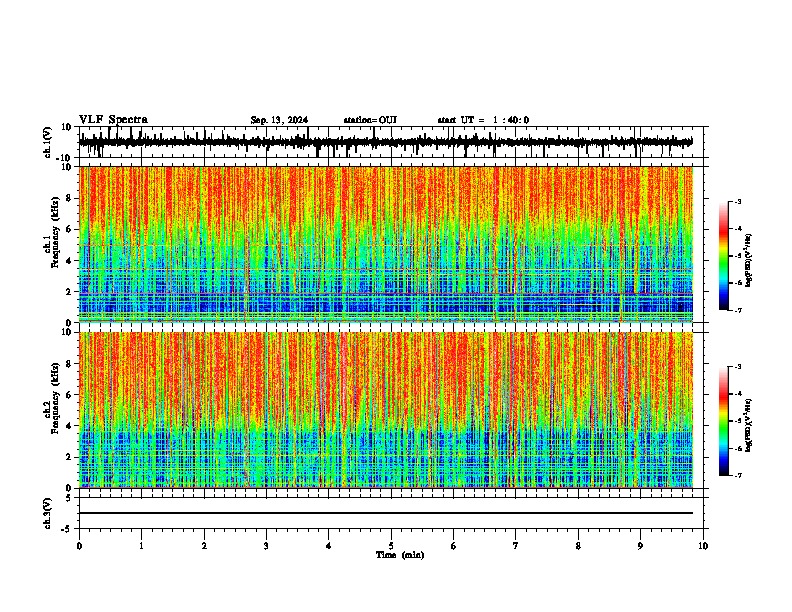Click the flat ch.3 voltage trace line
This screenshot has width=792, height=612.
point(386,513)
